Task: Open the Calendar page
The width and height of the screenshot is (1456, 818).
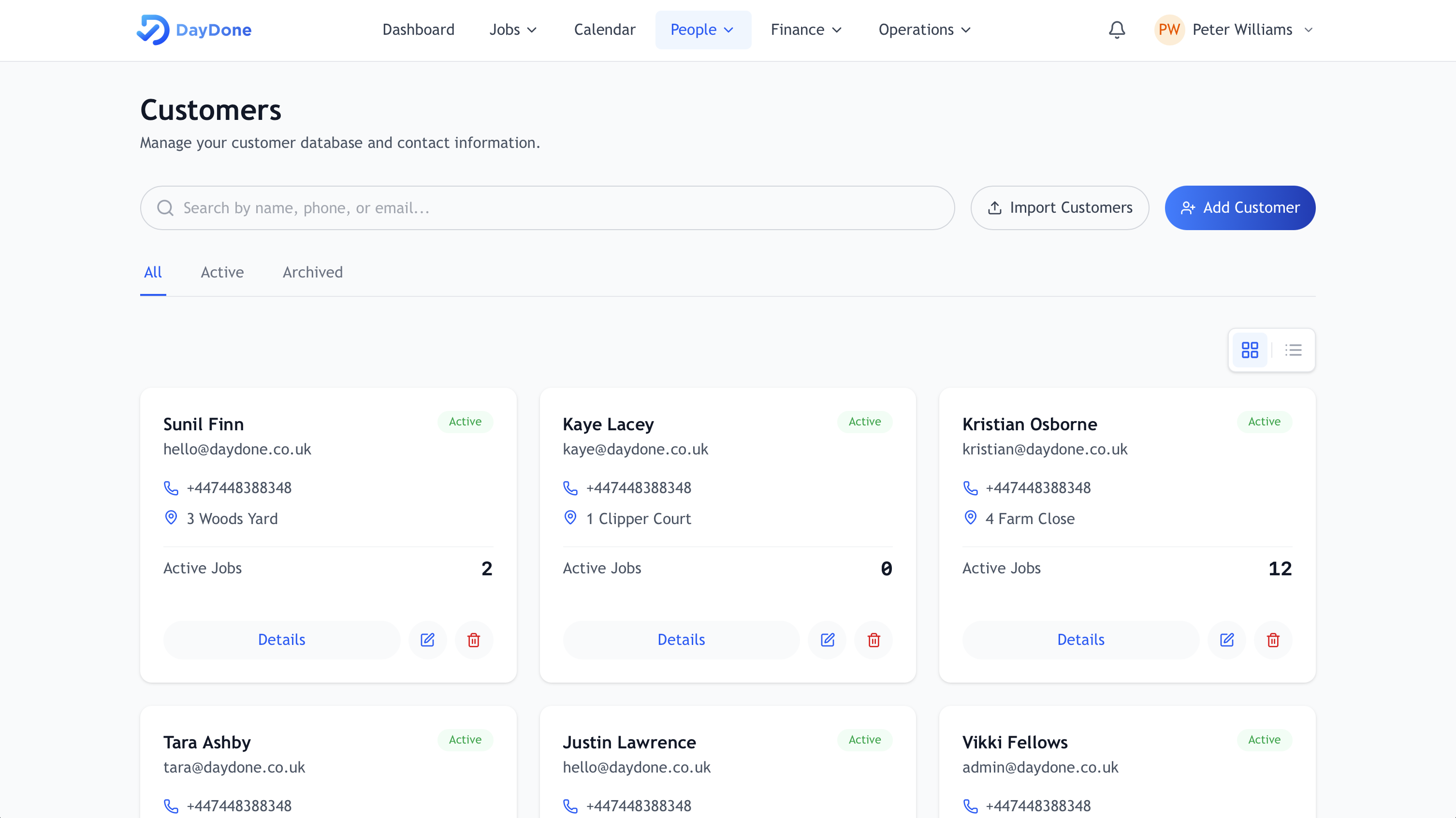Action: pos(604,29)
